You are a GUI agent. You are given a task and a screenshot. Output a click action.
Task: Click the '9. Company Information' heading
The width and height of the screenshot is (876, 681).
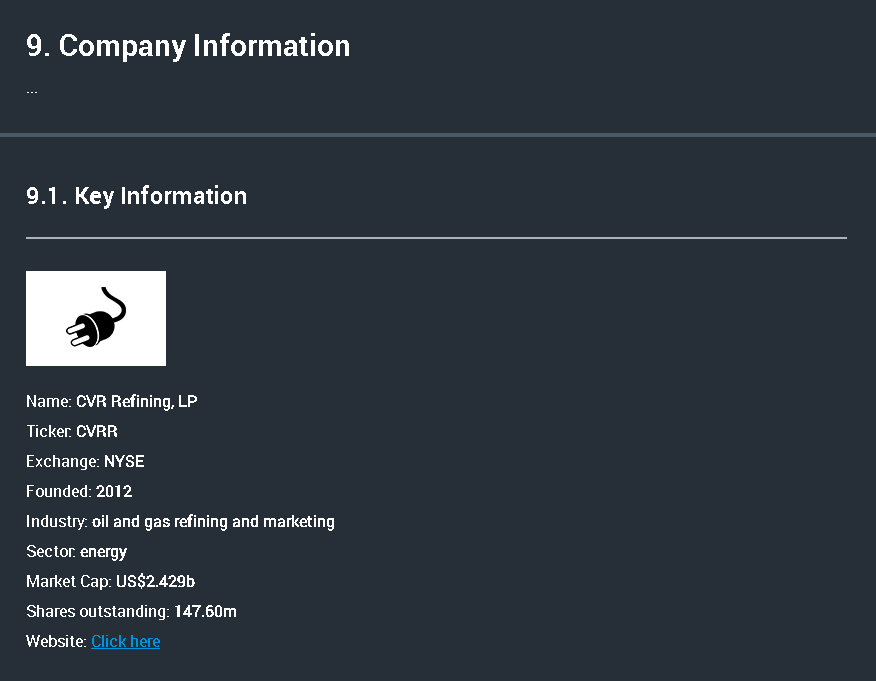pos(188,46)
